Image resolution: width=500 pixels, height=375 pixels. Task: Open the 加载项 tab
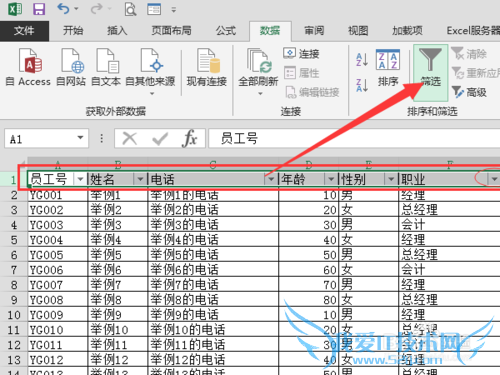click(x=407, y=31)
